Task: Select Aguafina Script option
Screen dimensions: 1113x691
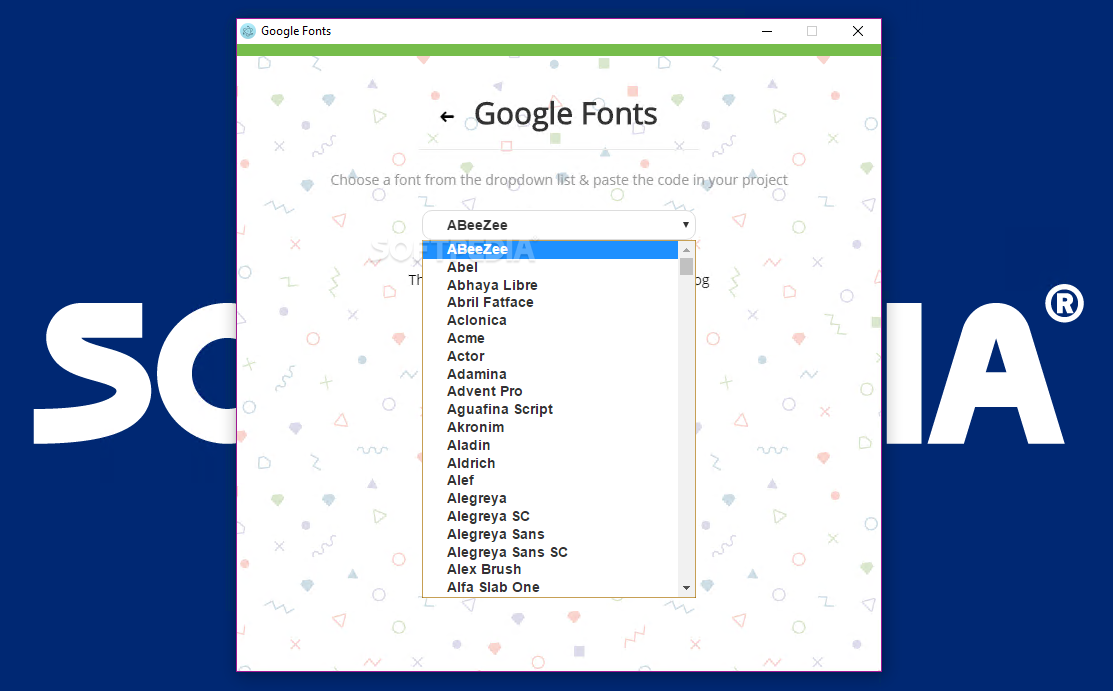Action: click(551, 410)
